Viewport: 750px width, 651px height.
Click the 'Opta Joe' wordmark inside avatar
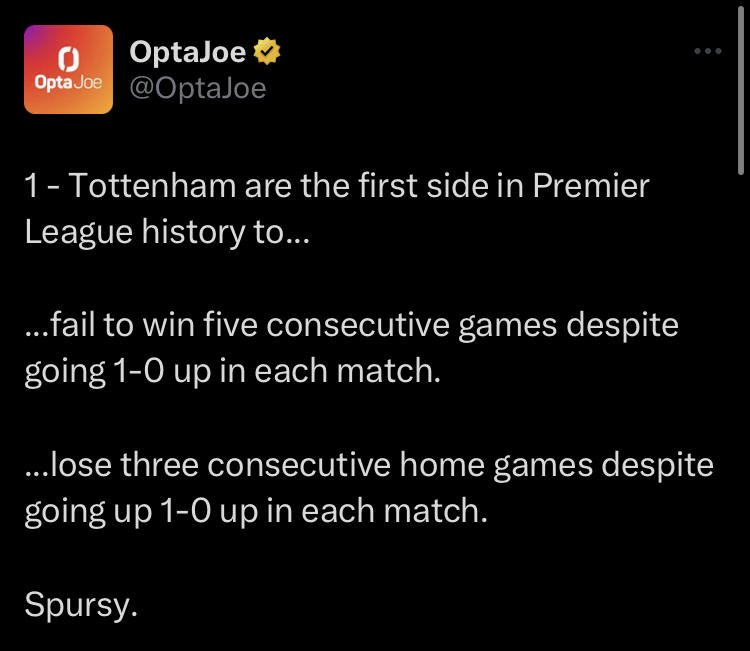click(68, 83)
